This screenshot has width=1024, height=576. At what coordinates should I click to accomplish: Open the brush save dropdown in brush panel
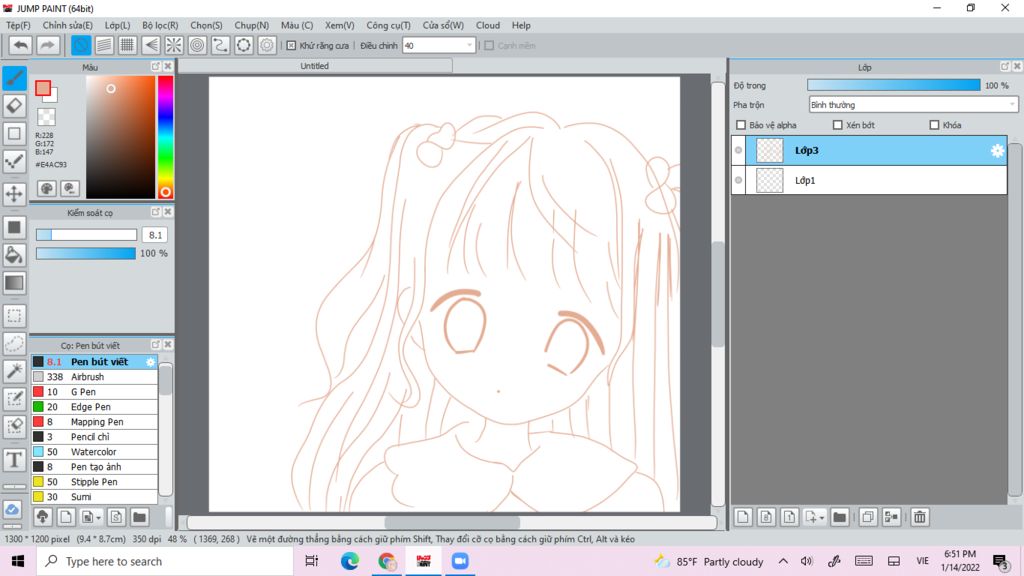(91, 517)
